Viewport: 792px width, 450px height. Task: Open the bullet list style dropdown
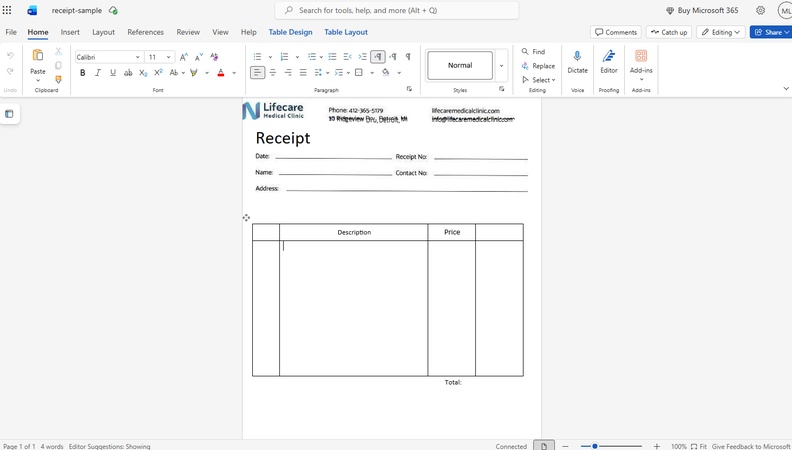270,57
